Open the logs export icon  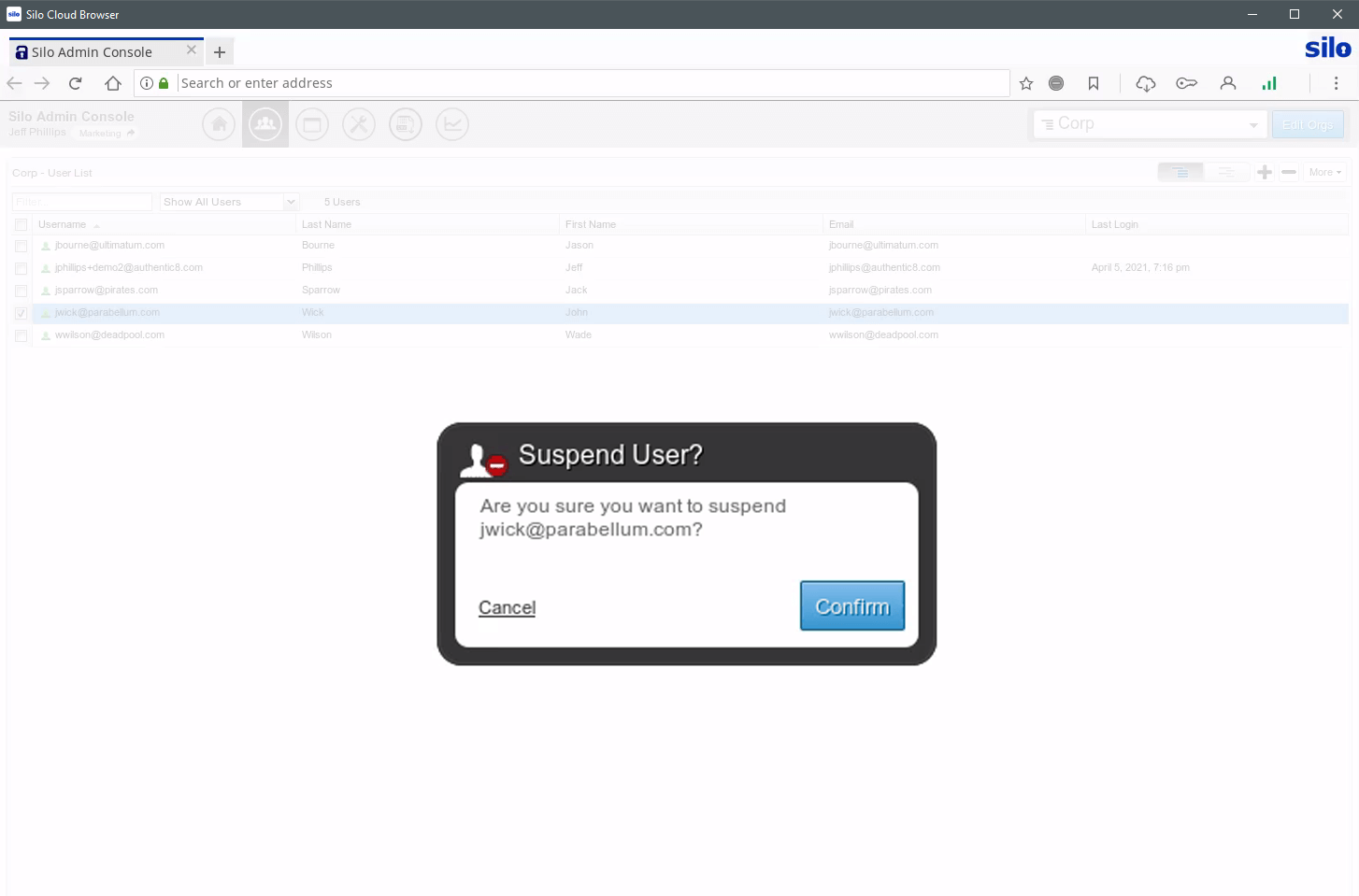point(406,124)
